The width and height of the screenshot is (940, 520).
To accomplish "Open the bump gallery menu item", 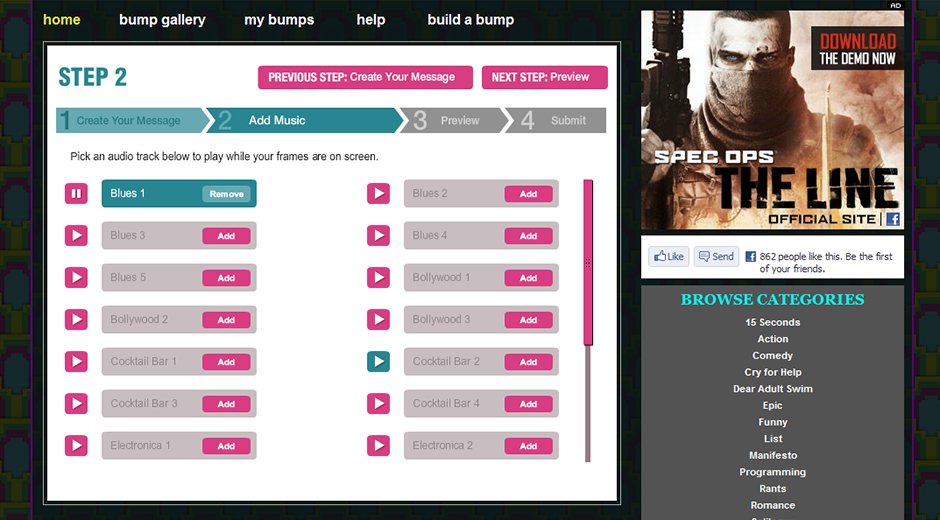I will point(162,20).
